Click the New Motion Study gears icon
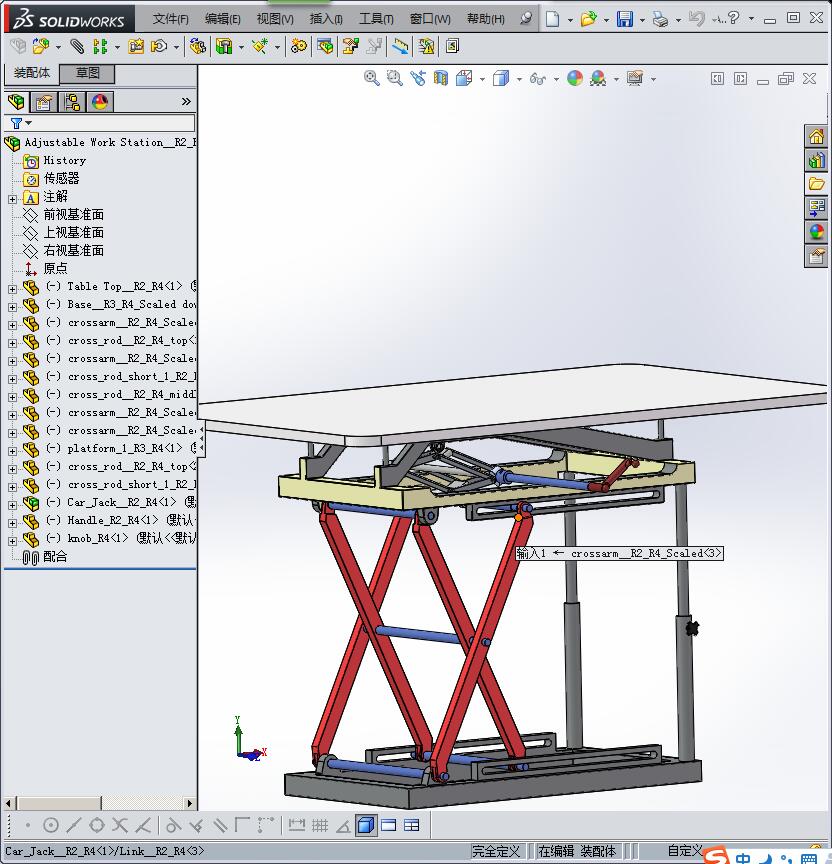This screenshot has height=864, width=832. point(299,46)
